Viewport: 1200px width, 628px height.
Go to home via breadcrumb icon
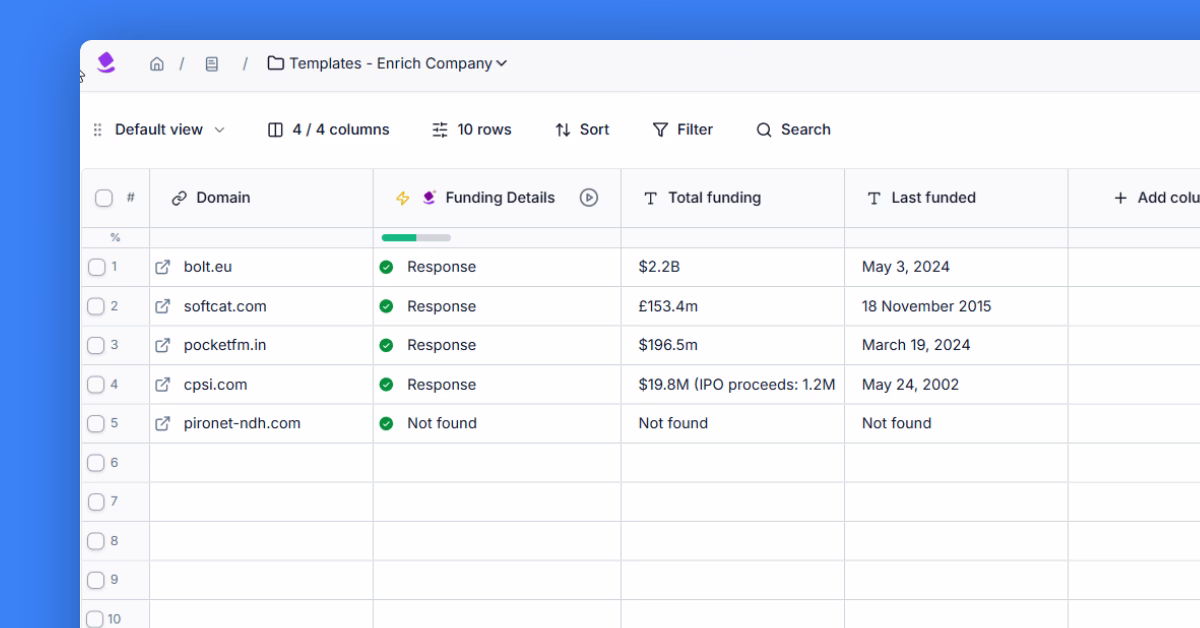click(157, 64)
